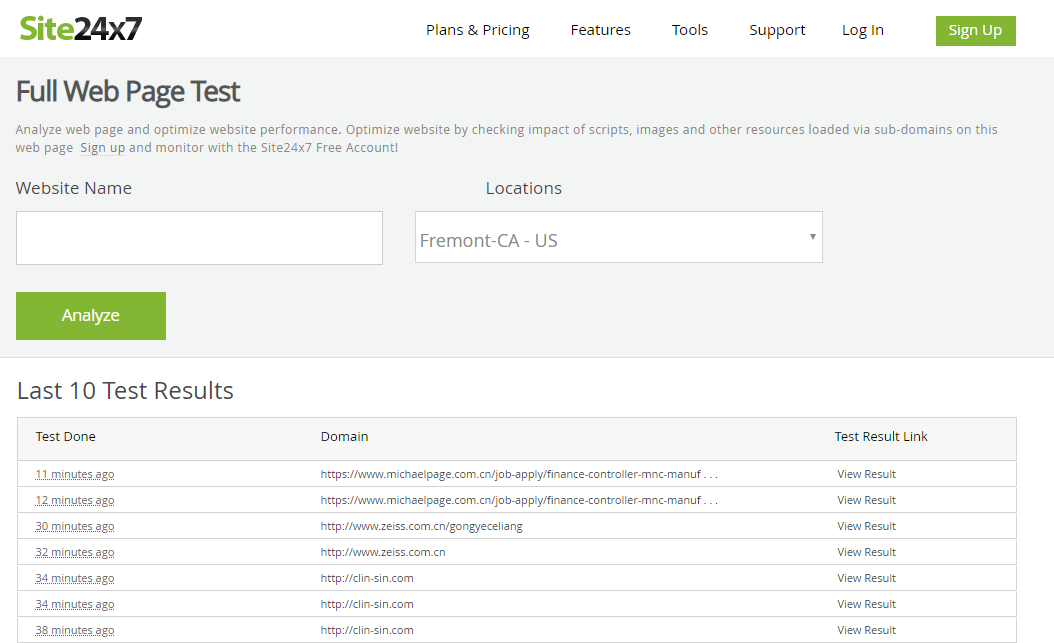View Result for the 12 minutes ago test
The image size is (1054, 643).
[866, 500]
